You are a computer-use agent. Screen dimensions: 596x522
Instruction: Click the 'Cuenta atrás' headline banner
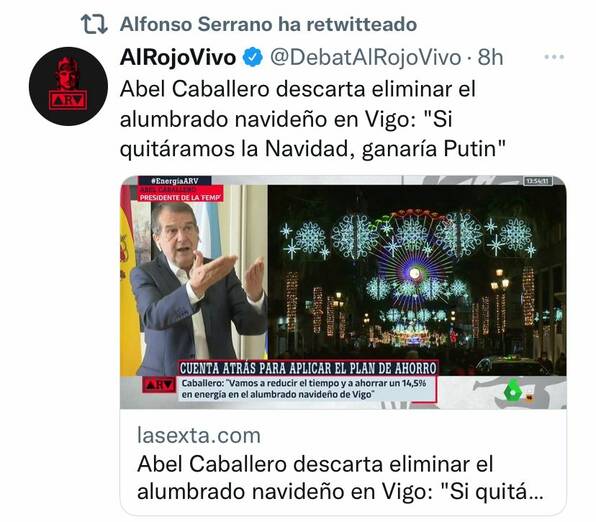[308, 368]
